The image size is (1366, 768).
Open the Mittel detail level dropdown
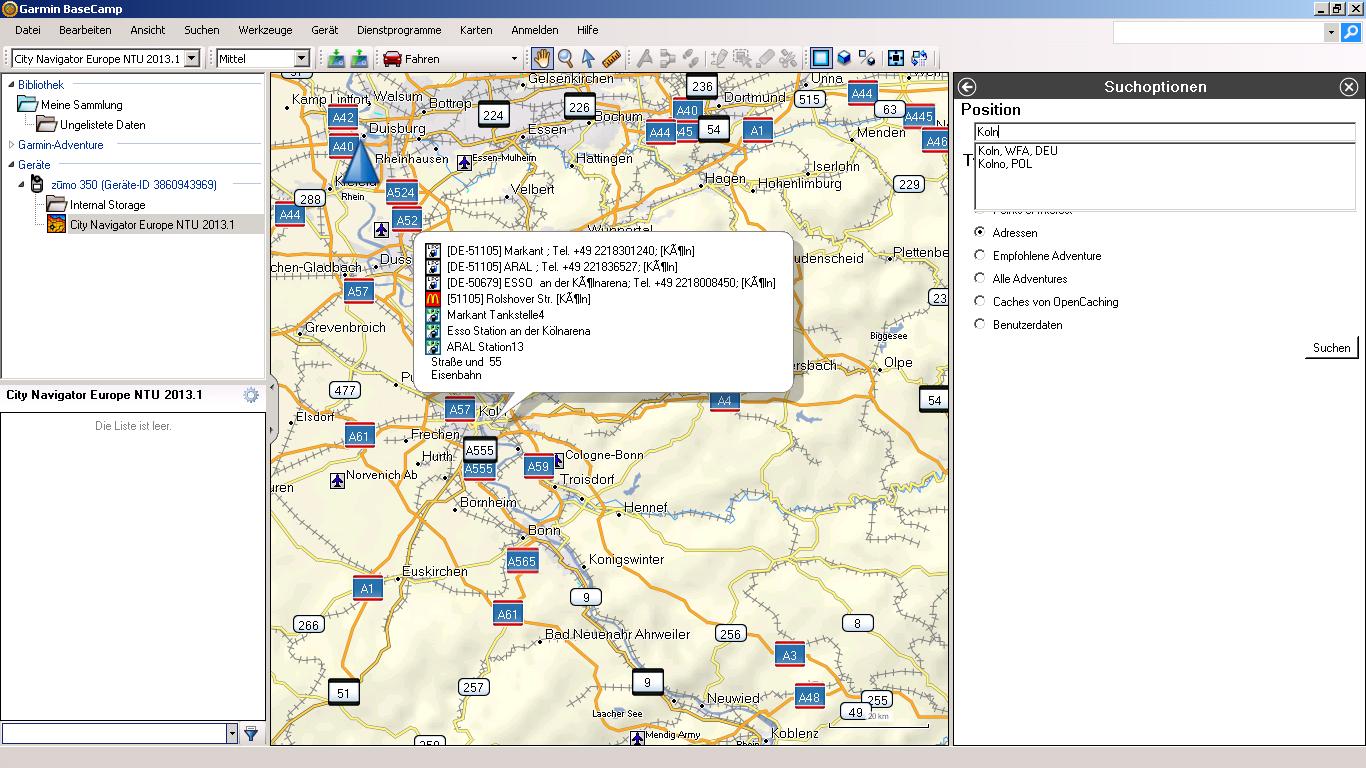click(x=301, y=59)
